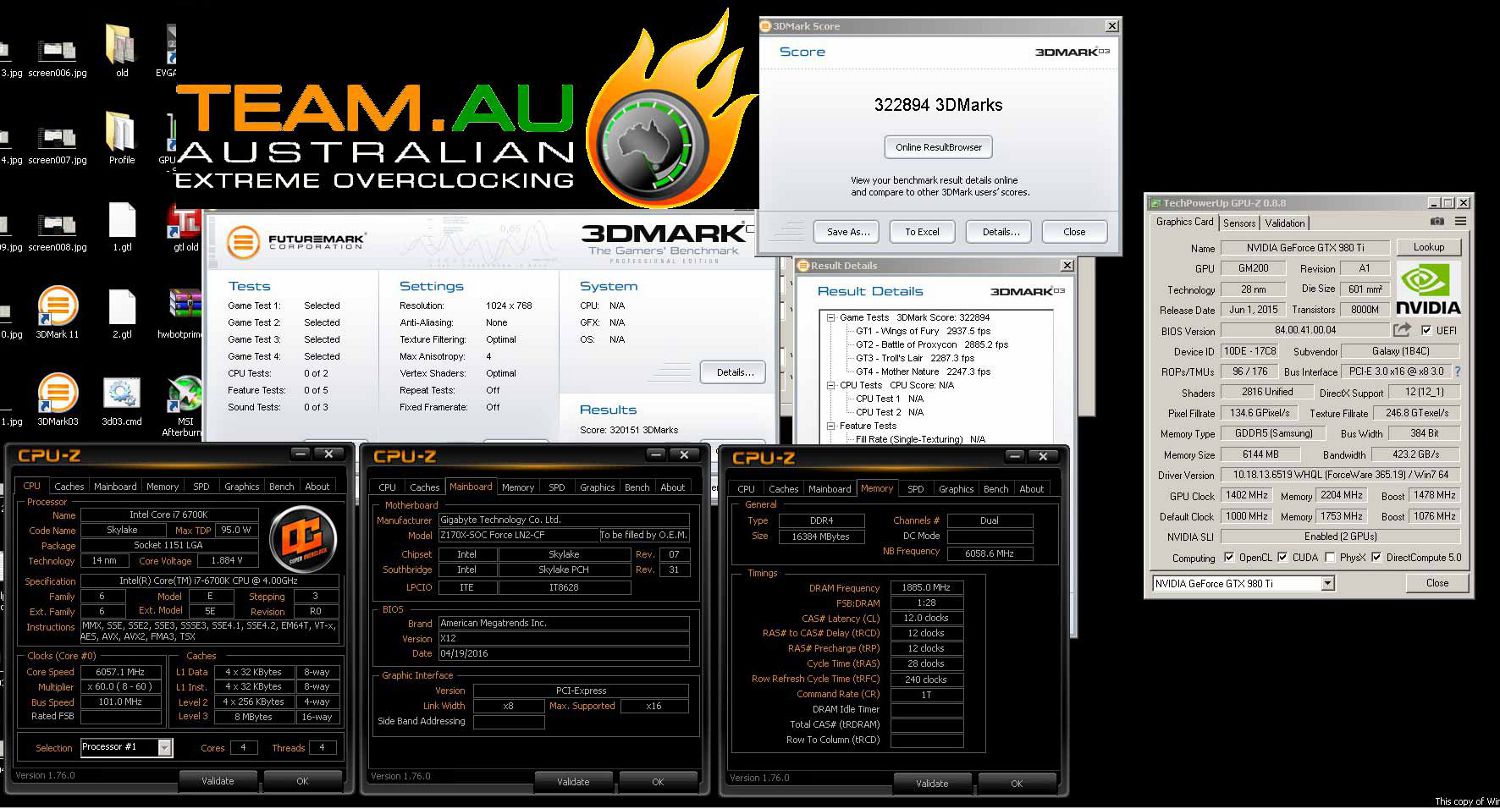This screenshot has width=1500, height=809.
Task: Click the Futuremark Corporation logo
Action: [296, 242]
